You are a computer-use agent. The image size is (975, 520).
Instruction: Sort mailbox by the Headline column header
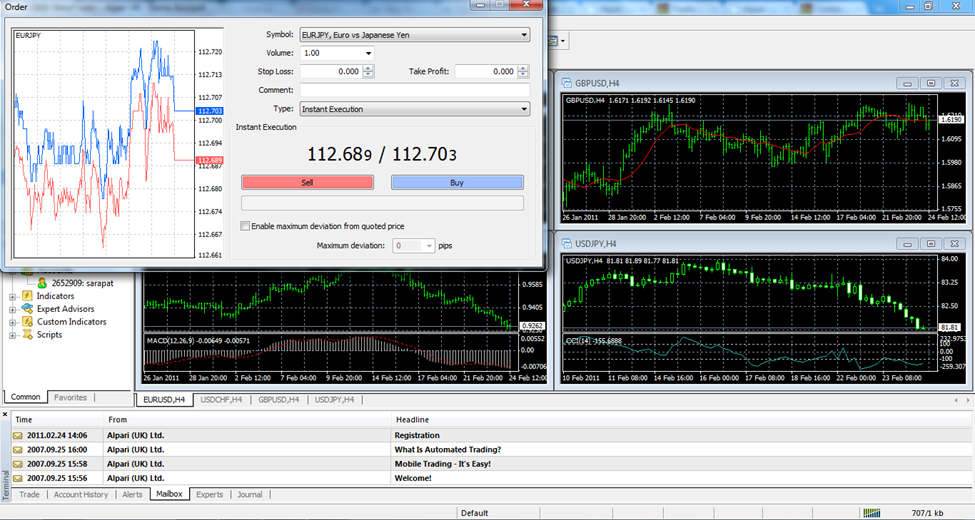[683, 420]
